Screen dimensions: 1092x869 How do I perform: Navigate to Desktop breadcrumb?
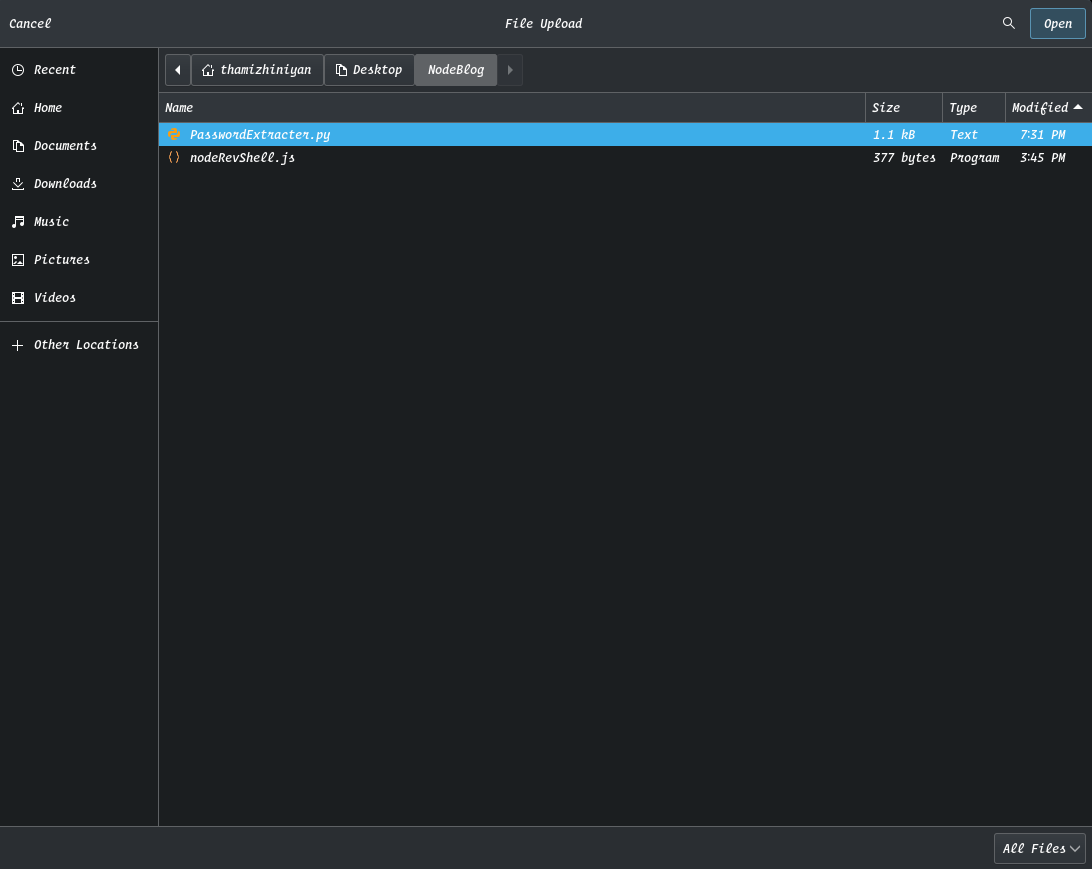pos(369,70)
